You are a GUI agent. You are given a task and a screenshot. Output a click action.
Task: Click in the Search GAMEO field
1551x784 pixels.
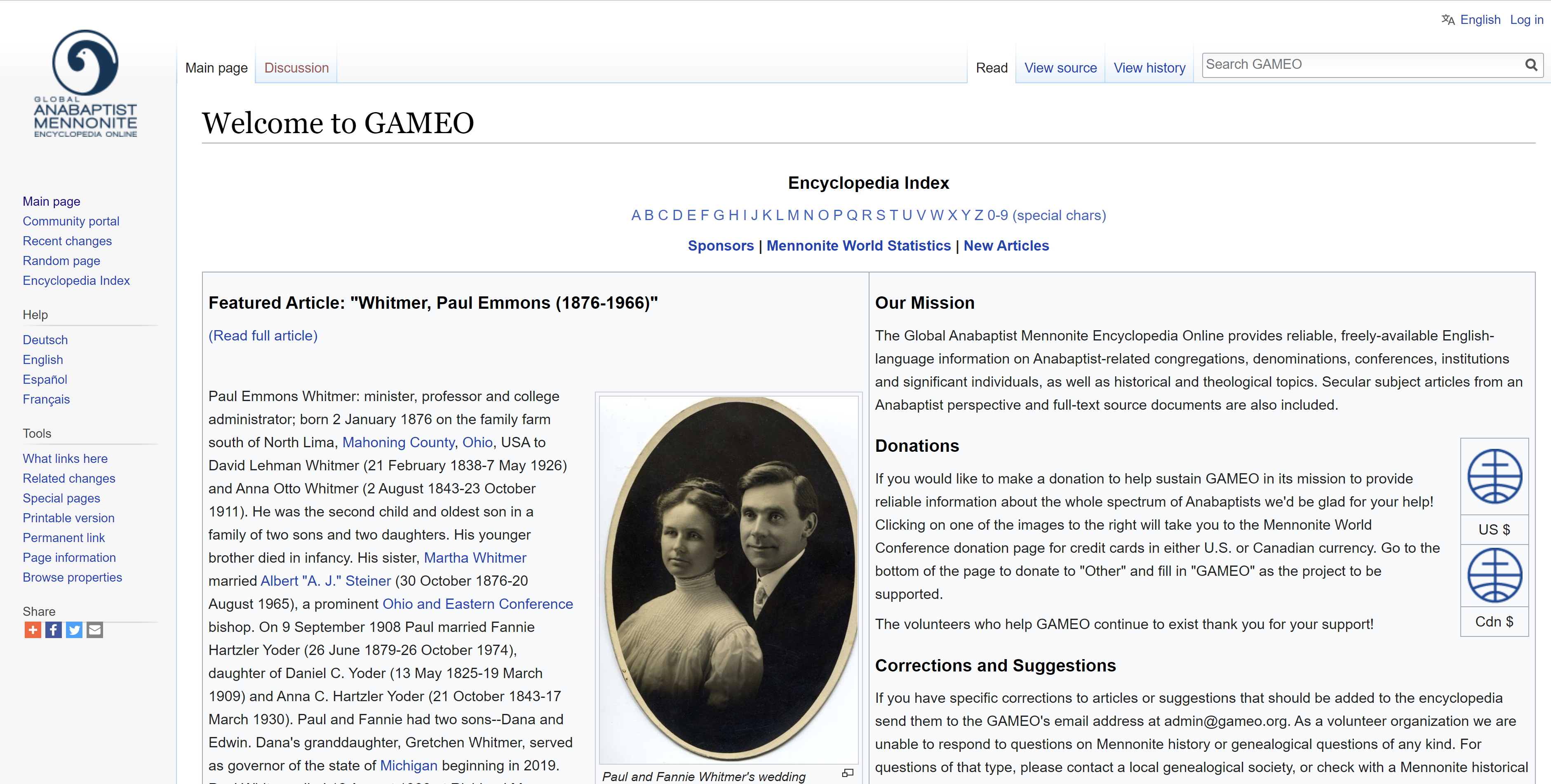click(1361, 64)
